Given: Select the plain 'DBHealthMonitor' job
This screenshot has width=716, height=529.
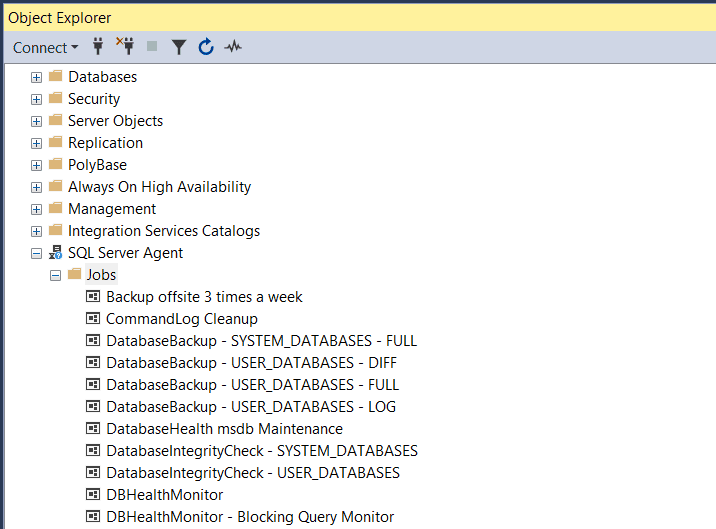Looking at the screenshot, I should [x=164, y=495].
